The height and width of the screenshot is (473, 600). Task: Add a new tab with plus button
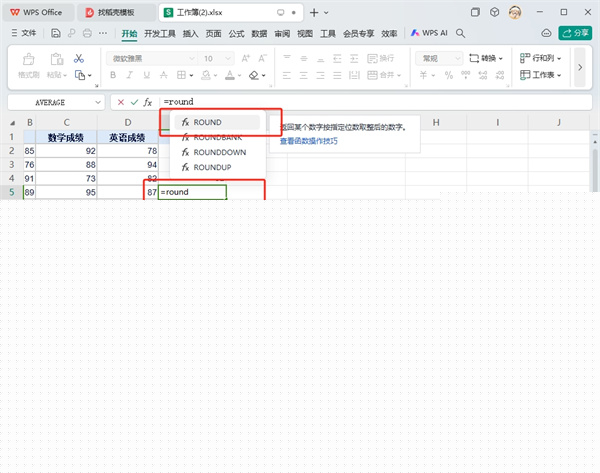pyautogui.click(x=314, y=13)
